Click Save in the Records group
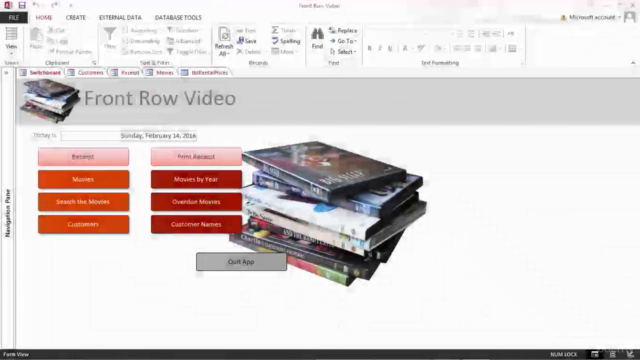Screen dimensions: 640x360 [247, 41]
